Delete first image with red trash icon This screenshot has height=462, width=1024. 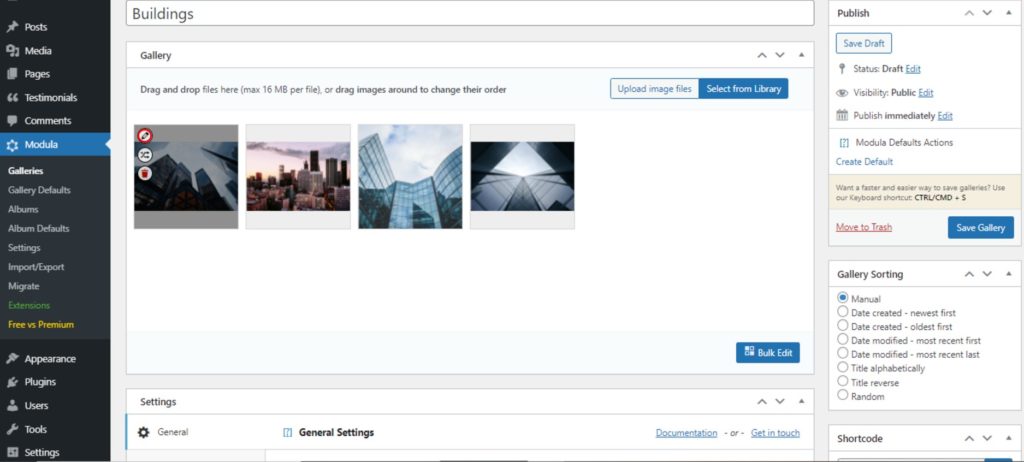point(145,174)
